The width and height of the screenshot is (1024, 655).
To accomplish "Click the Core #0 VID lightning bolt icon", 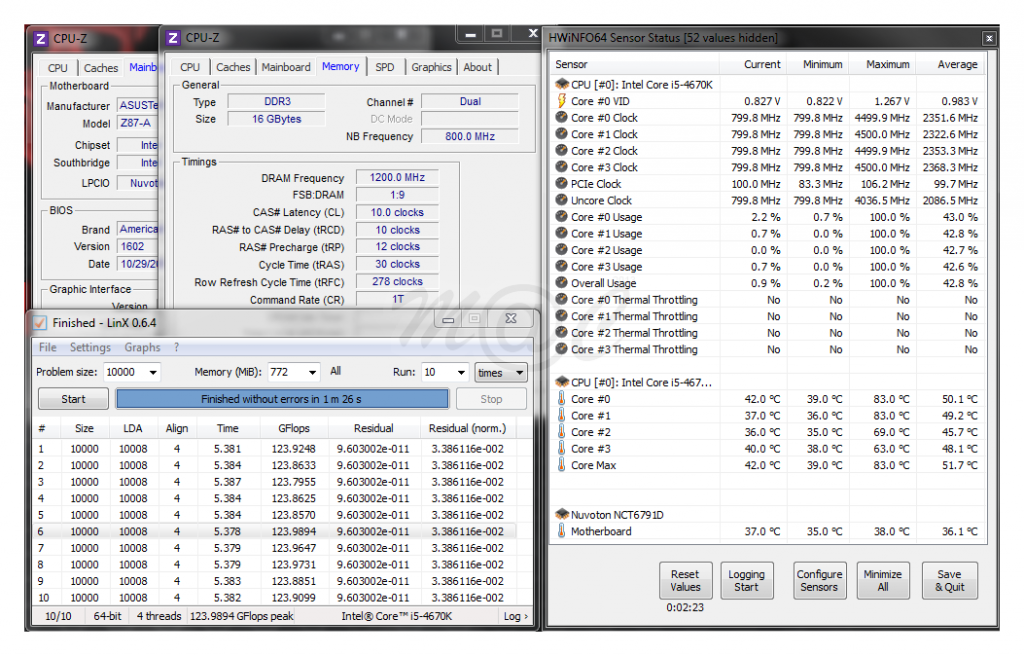I will click(561, 101).
